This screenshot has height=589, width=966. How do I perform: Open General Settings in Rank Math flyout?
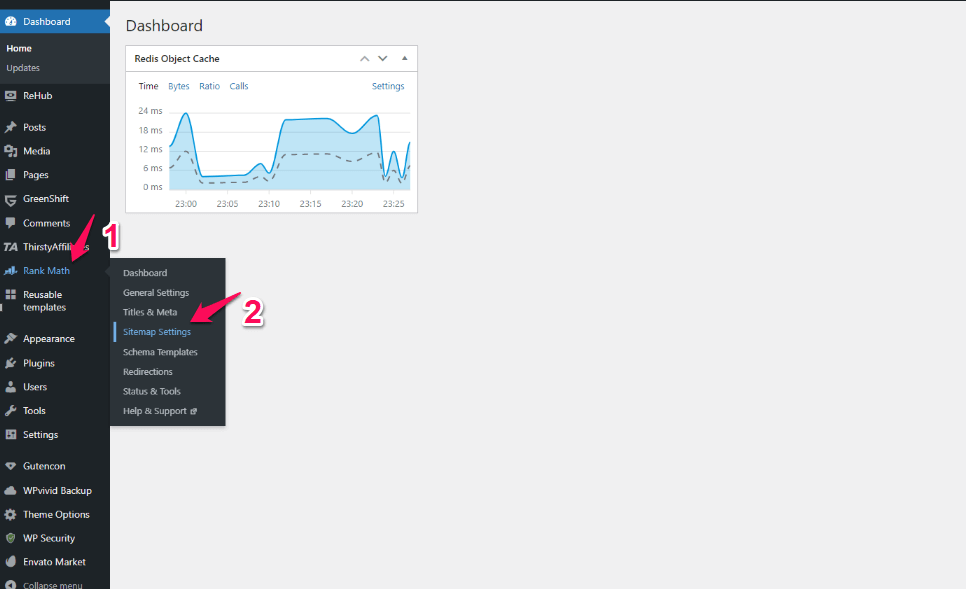156,293
